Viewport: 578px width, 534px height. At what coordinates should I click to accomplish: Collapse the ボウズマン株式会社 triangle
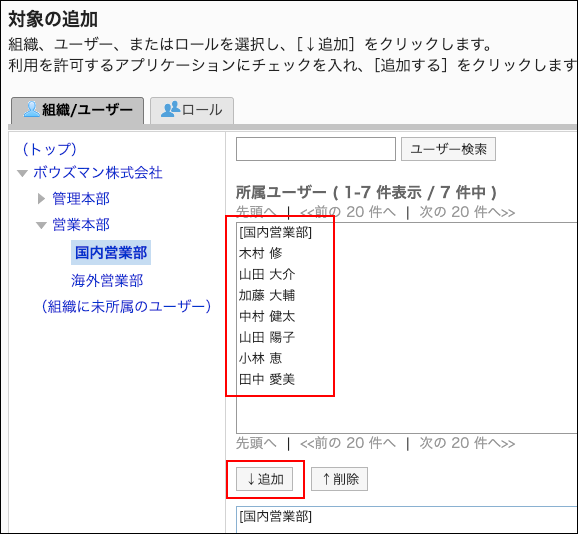point(23,173)
